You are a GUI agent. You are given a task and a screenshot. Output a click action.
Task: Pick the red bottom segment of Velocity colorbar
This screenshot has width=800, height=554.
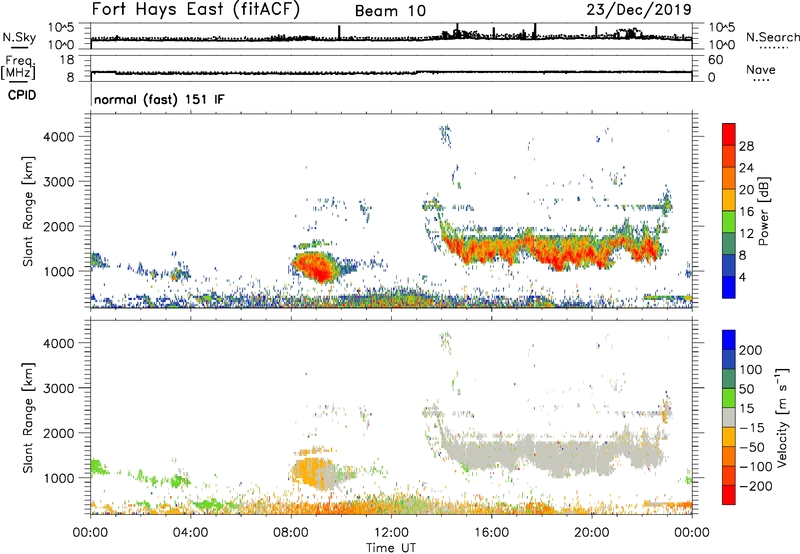729,495
